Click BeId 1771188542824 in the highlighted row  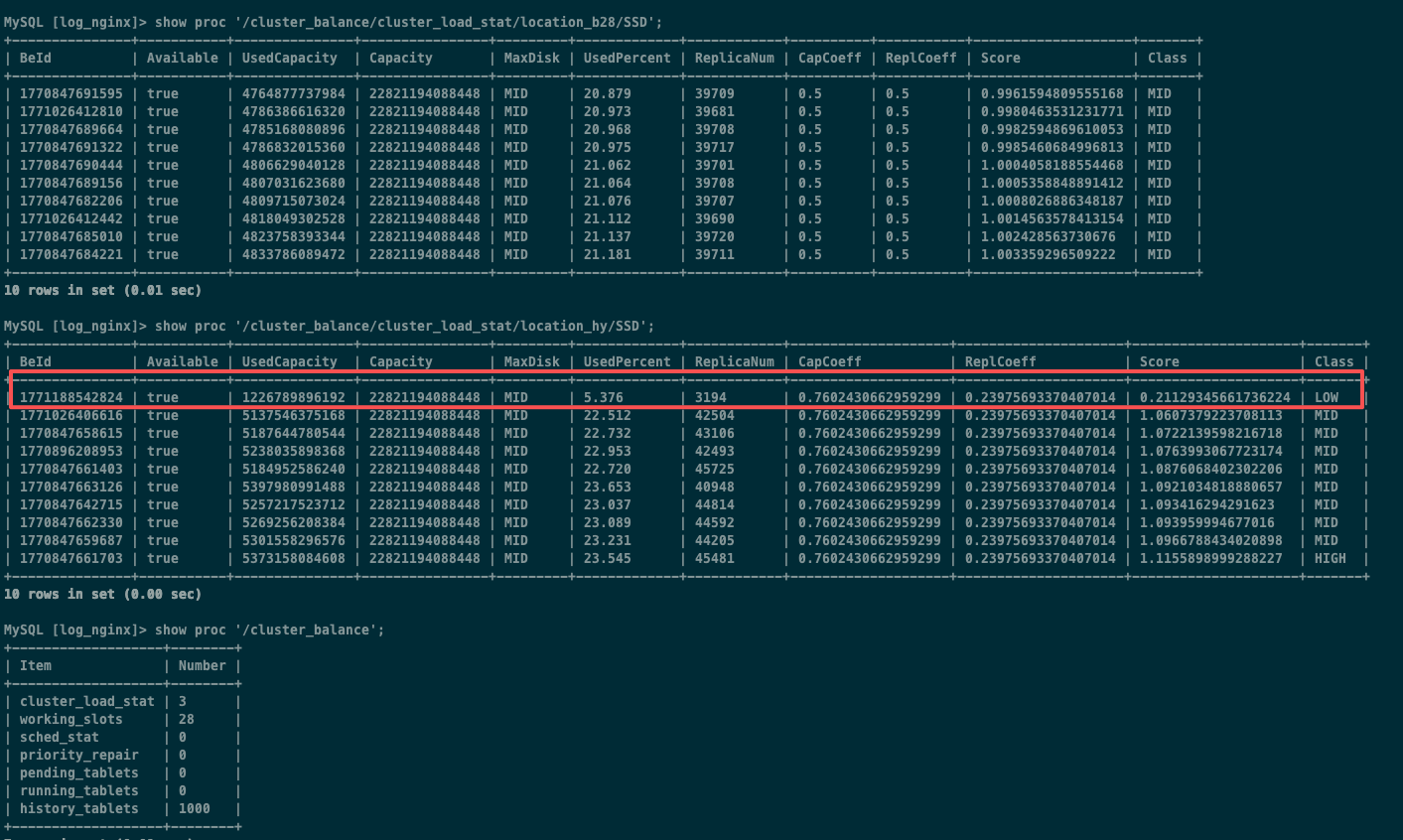(x=71, y=397)
